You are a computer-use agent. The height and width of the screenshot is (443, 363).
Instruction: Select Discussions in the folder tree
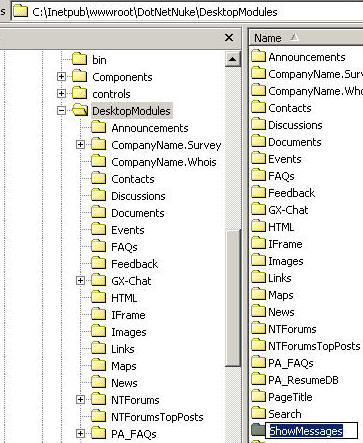[x=138, y=196]
